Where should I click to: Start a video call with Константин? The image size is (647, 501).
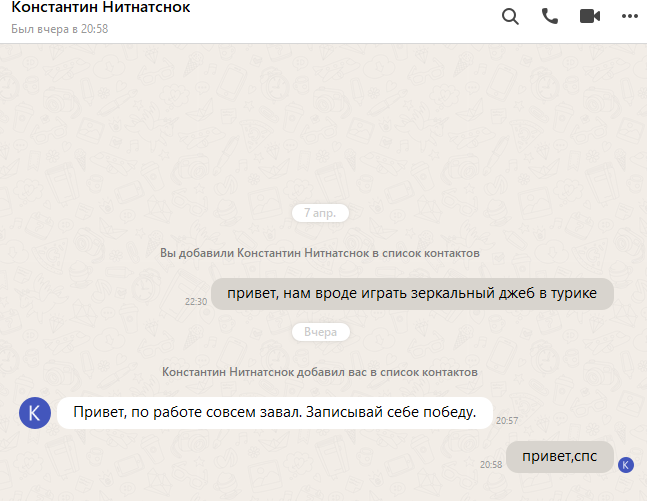(590, 17)
